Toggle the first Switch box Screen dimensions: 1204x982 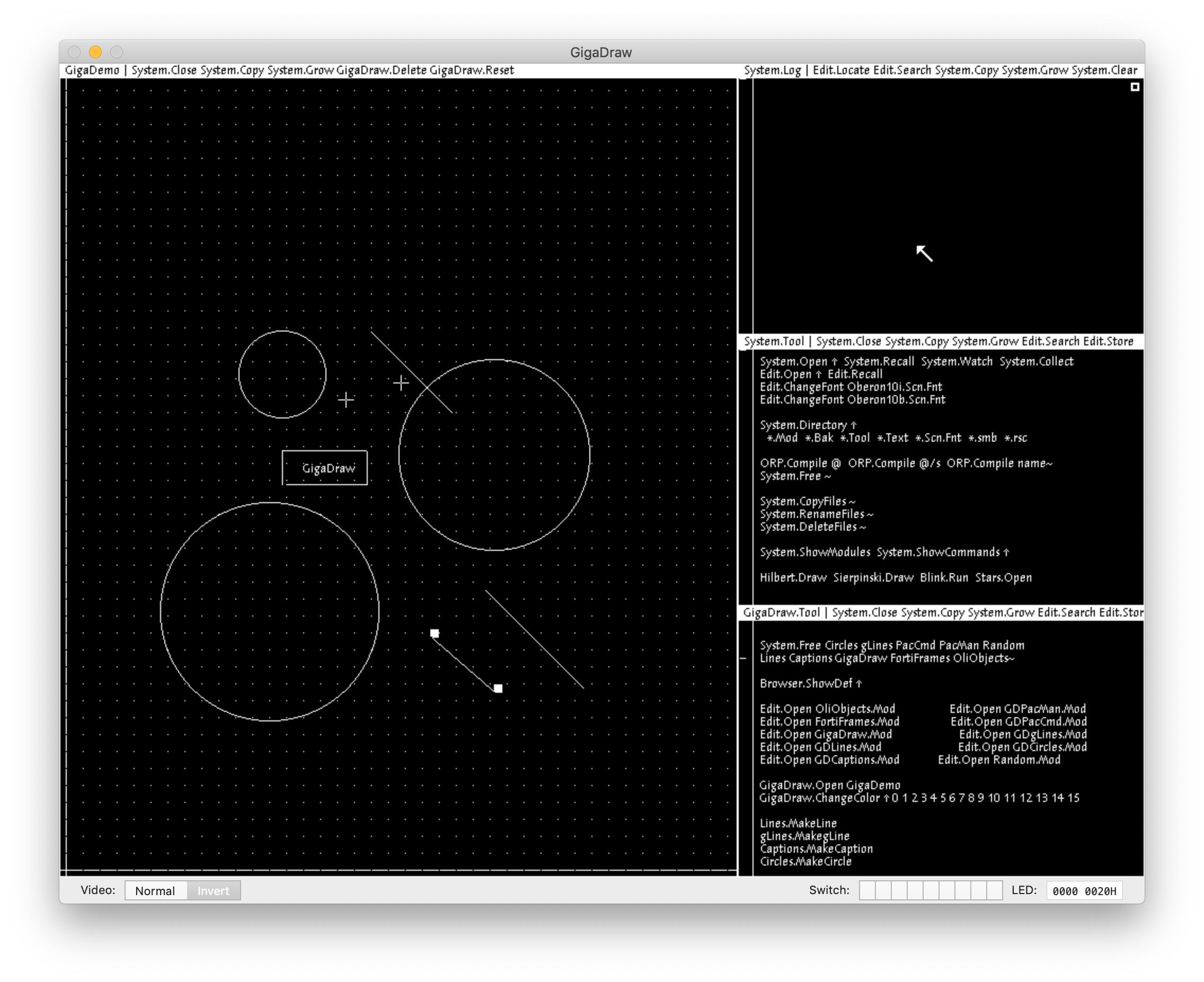pyautogui.click(x=867, y=890)
